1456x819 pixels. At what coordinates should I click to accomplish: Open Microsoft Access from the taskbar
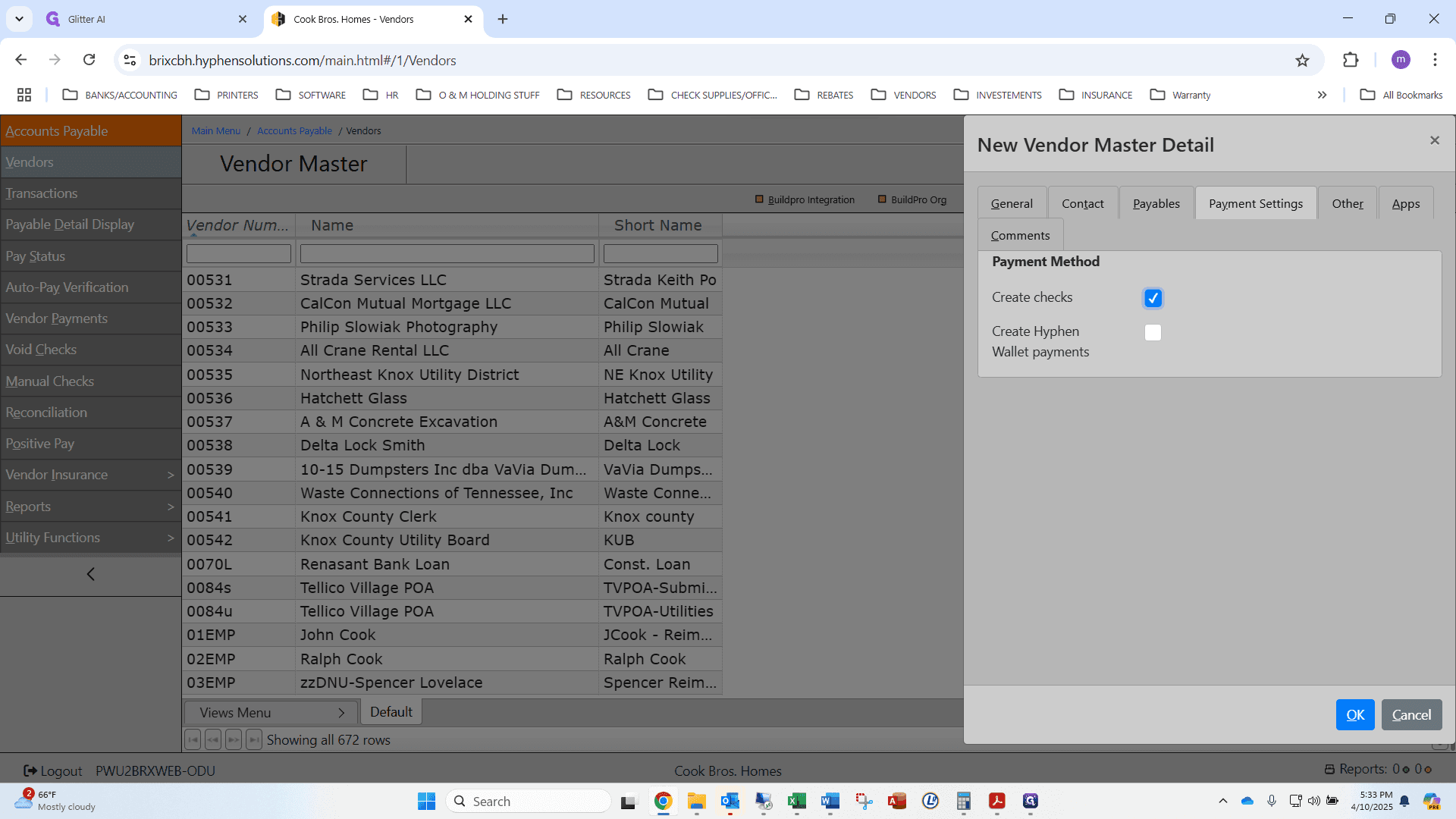(896, 801)
